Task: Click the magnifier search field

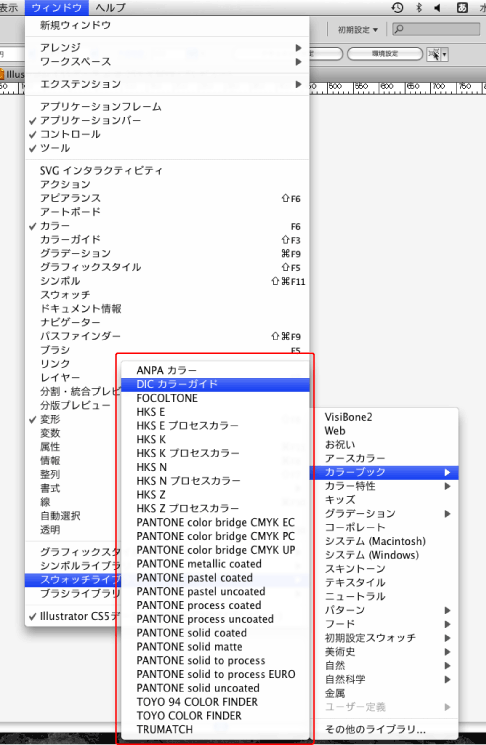Action: 436,29
